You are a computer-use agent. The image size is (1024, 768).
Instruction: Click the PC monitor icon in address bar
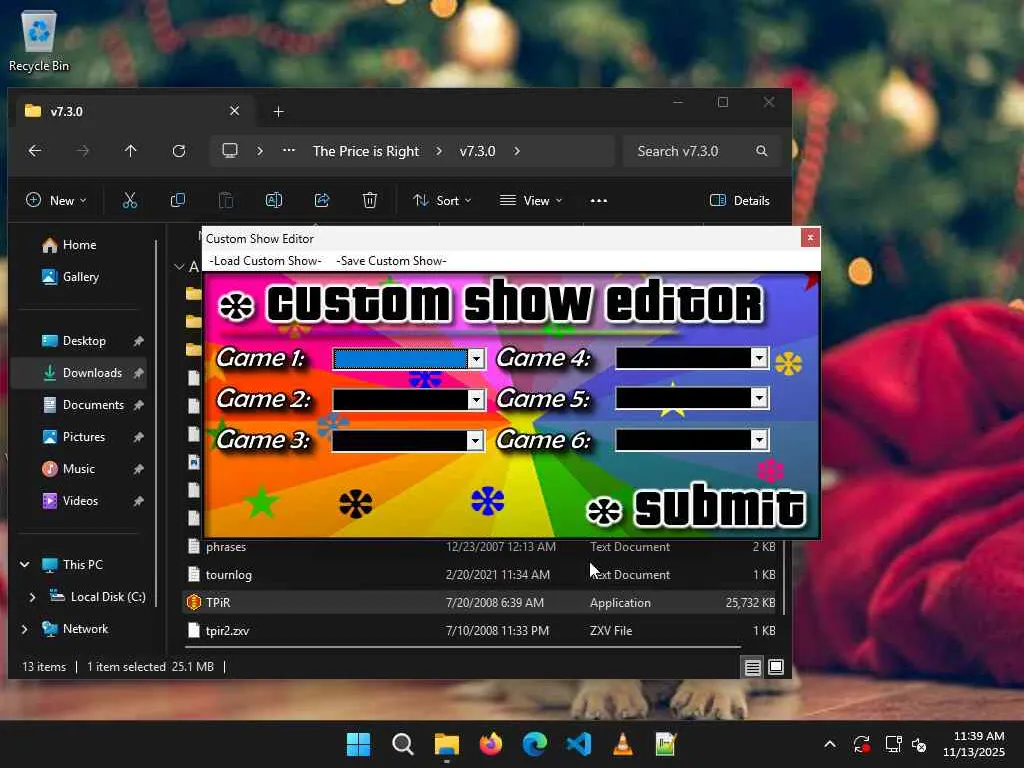230,151
